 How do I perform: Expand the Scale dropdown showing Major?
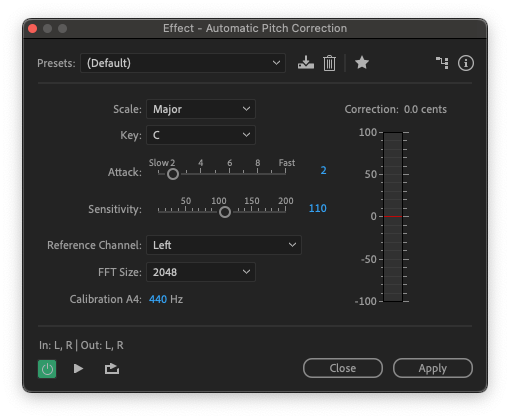tap(201, 109)
